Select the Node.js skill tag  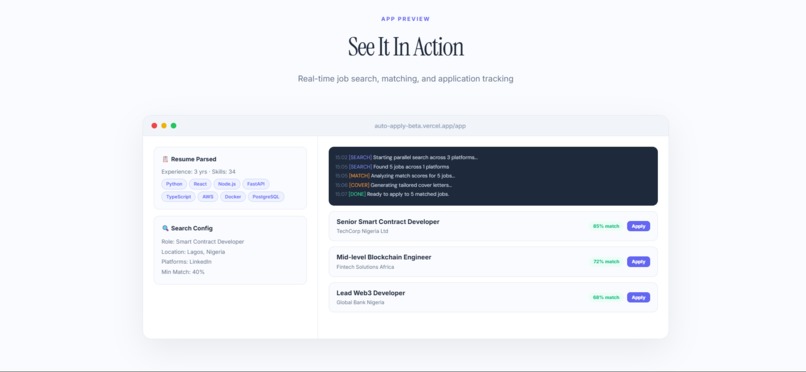[227, 184]
